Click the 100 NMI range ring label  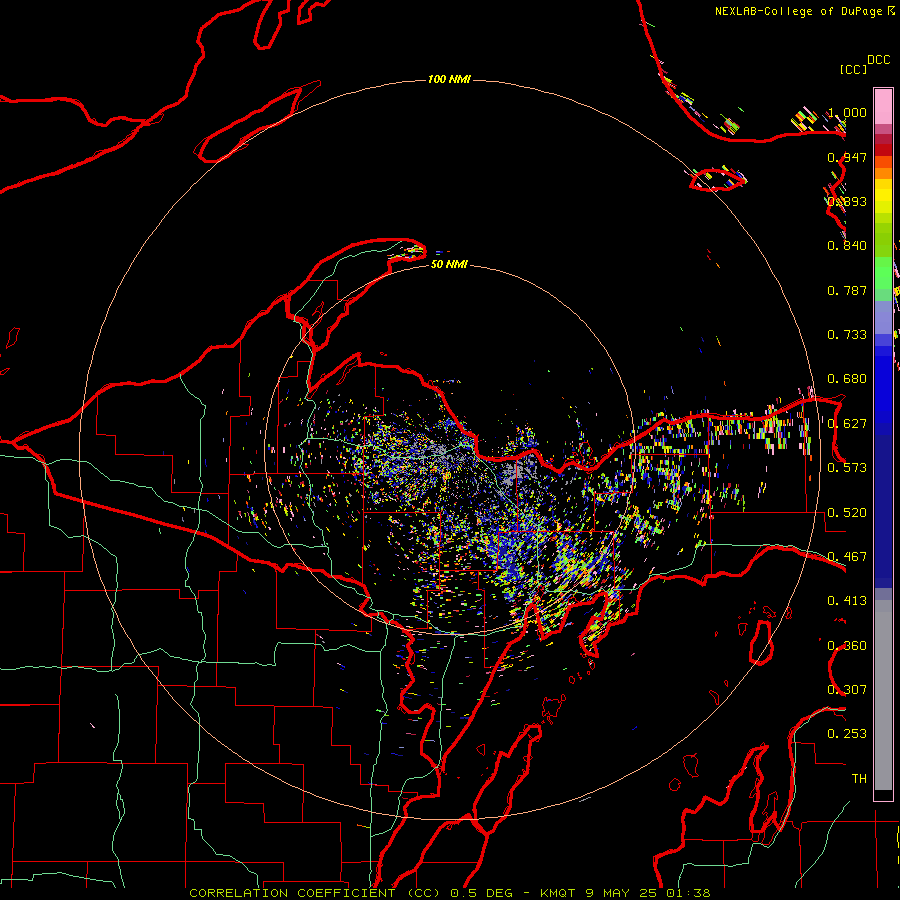(449, 79)
